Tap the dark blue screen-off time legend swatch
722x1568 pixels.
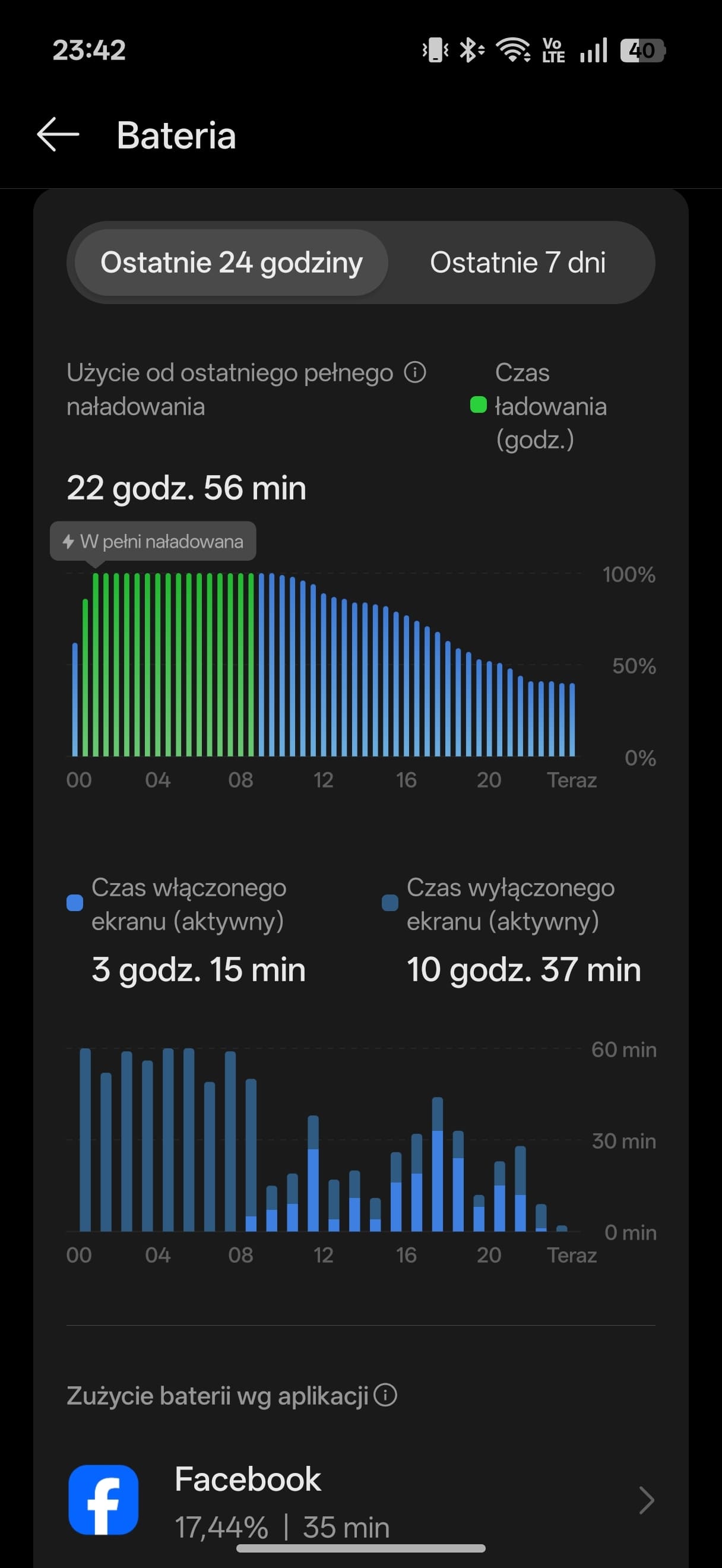[390, 903]
